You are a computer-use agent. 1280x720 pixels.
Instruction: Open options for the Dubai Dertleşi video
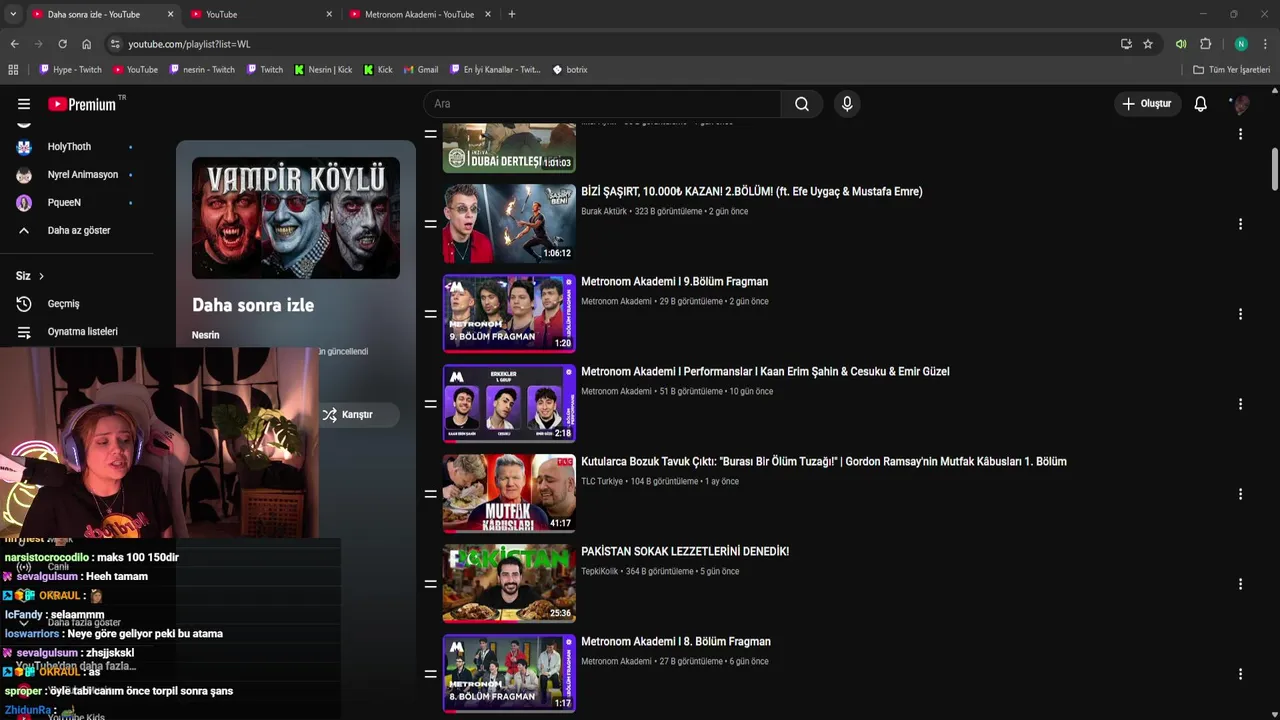point(1241,134)
